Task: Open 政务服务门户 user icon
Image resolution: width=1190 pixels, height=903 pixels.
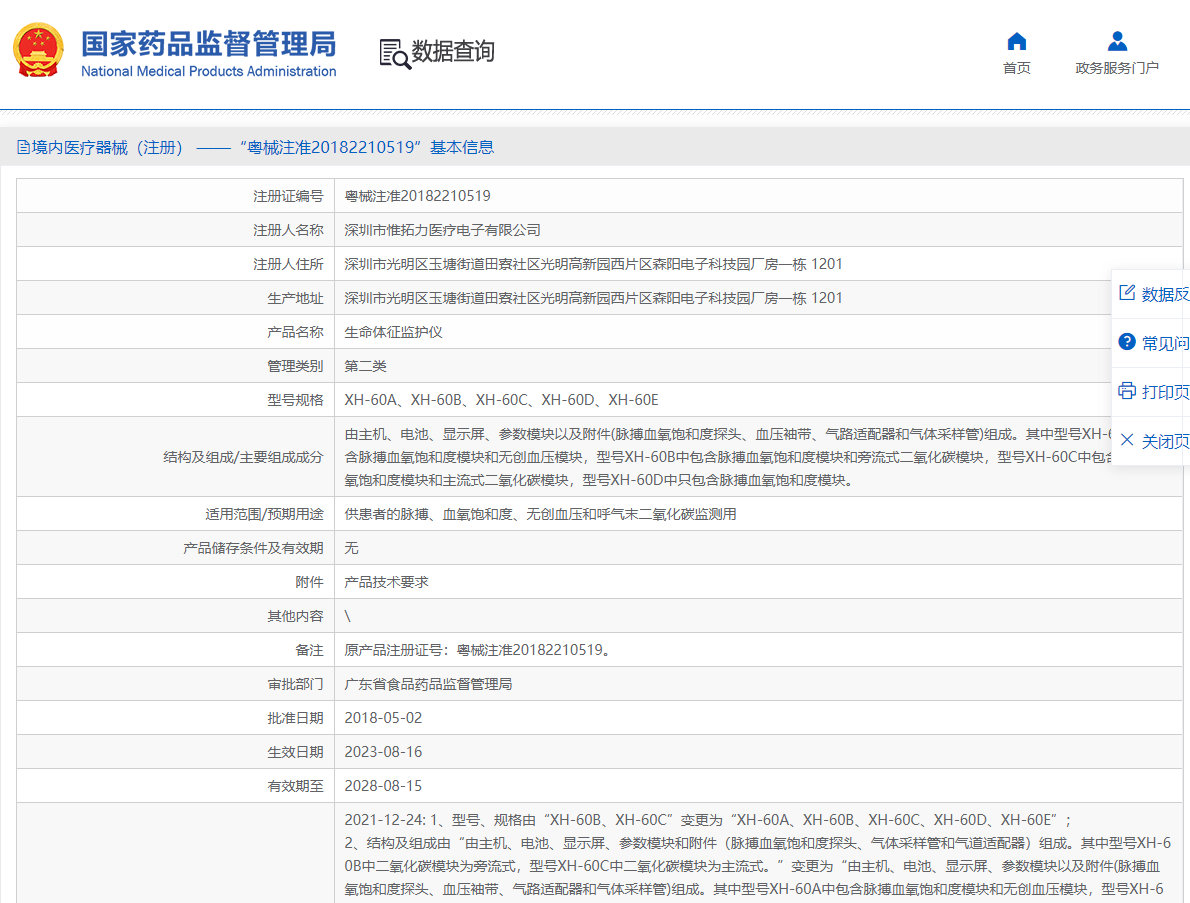Action: [1117, 41]
